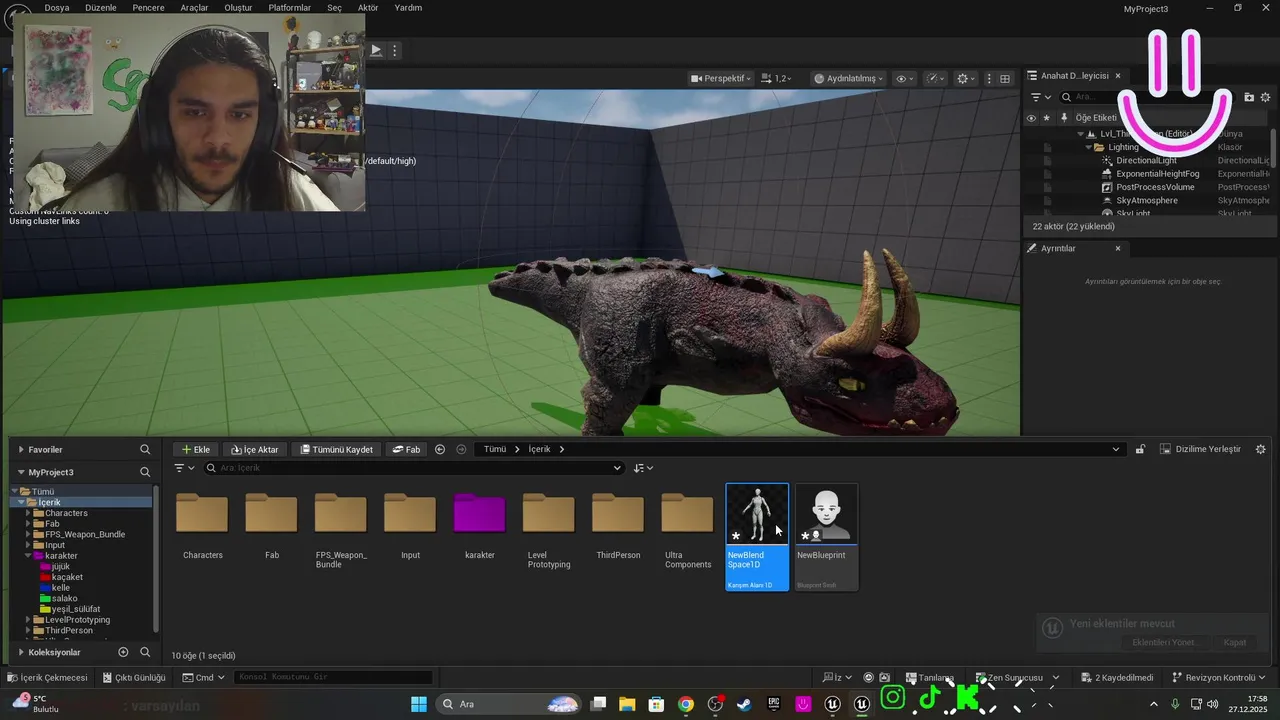Open the Revizyon Kontrolü dropdown
Viewport: 1280px width, 720px height.
pos(1219,678)
